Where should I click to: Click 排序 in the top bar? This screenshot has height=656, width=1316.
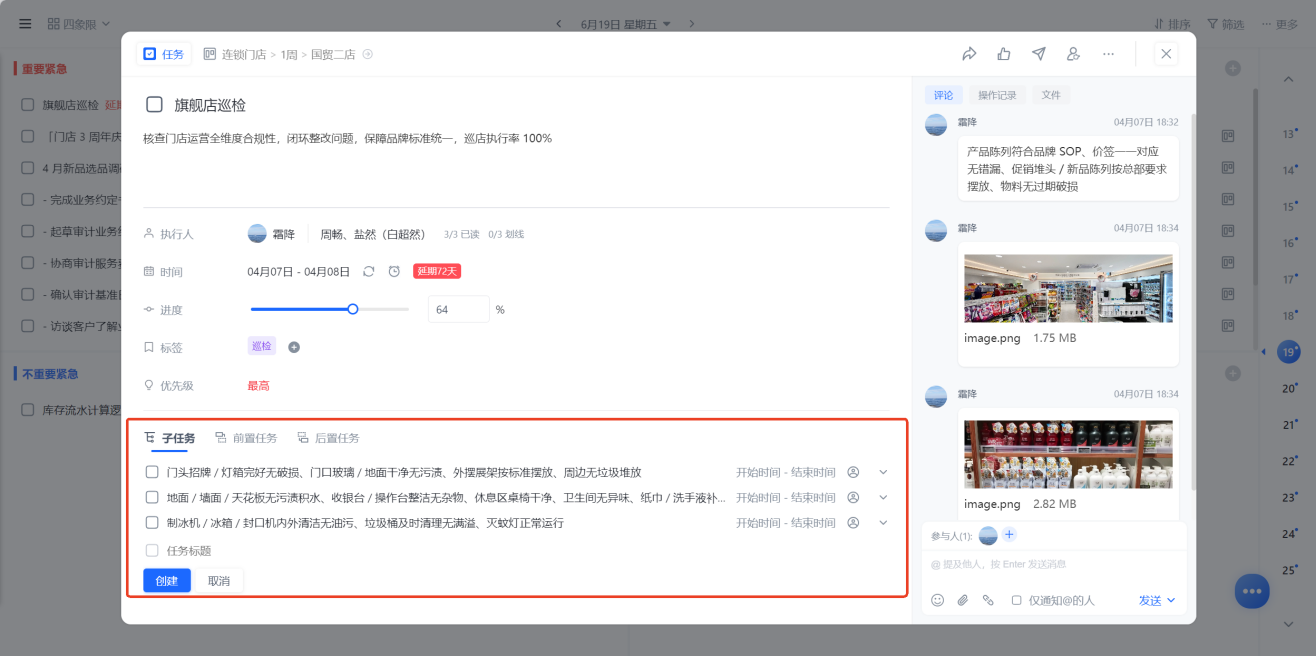point(1172,24)
